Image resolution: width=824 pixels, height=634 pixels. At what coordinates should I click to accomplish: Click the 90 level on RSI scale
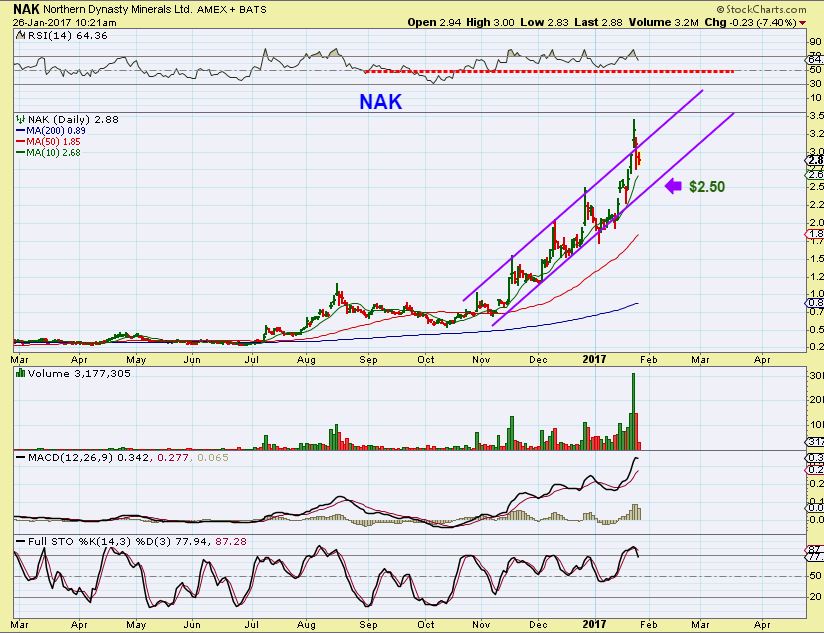point(816,42)
